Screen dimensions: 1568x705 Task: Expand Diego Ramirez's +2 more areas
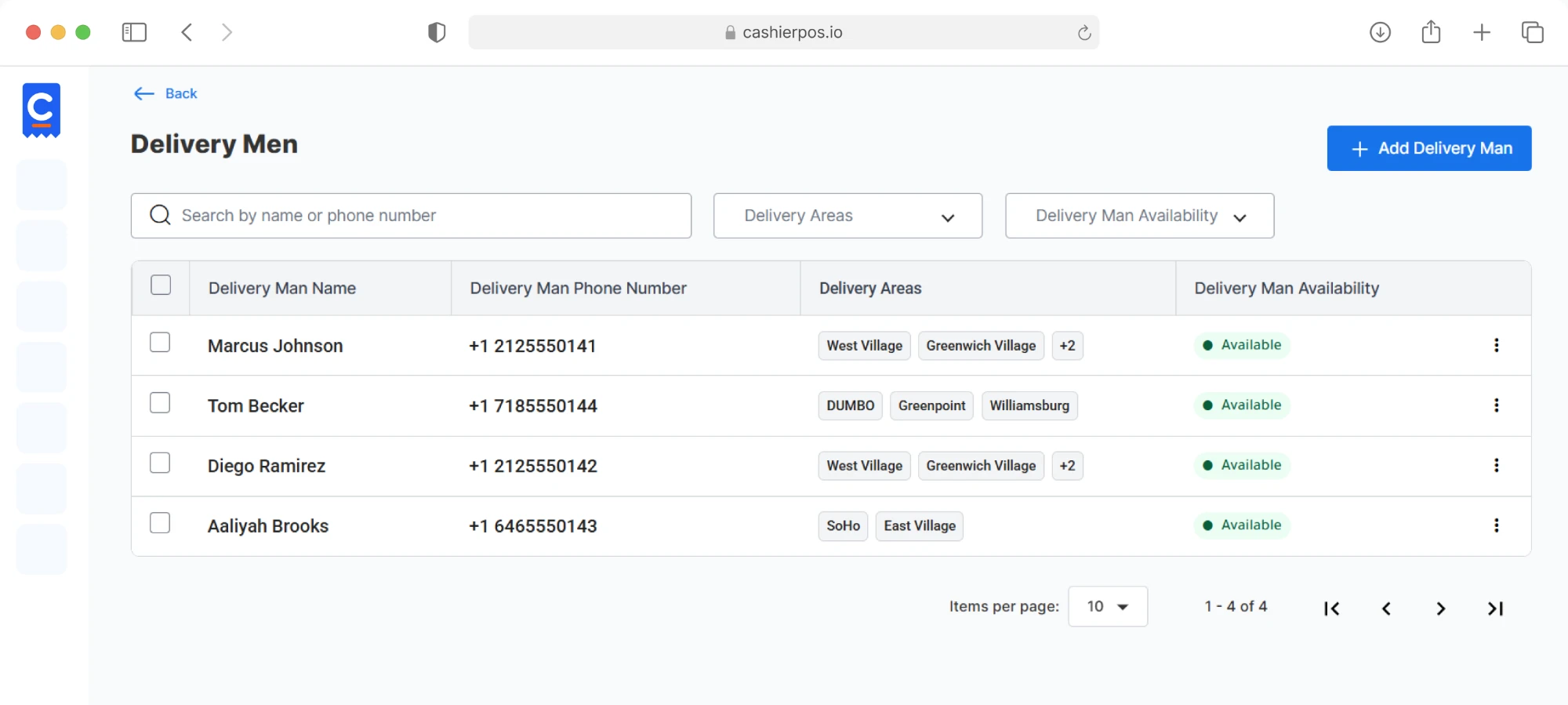[1067, 466]
